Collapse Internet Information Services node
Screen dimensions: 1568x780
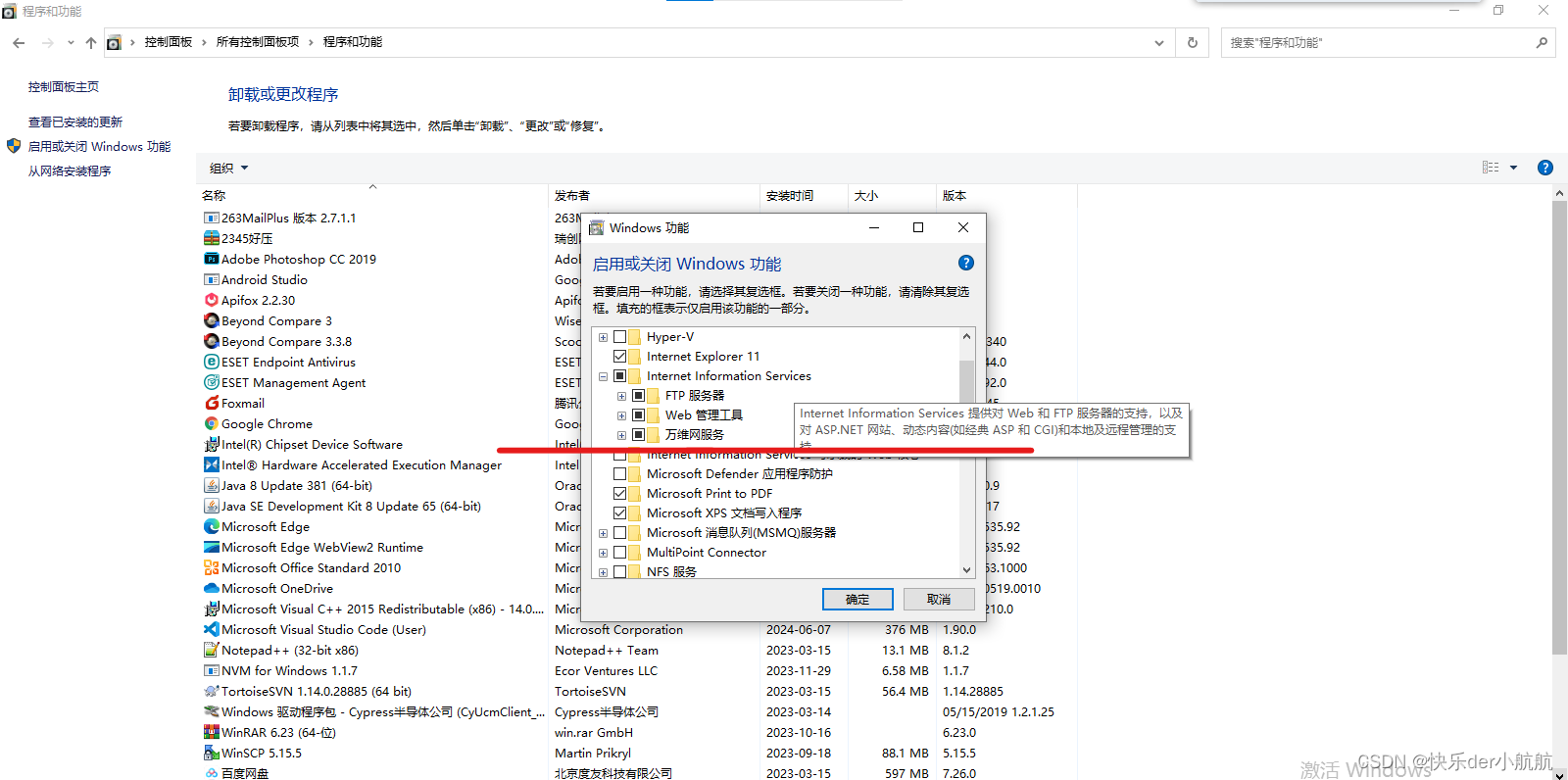[x=603, y=376]
